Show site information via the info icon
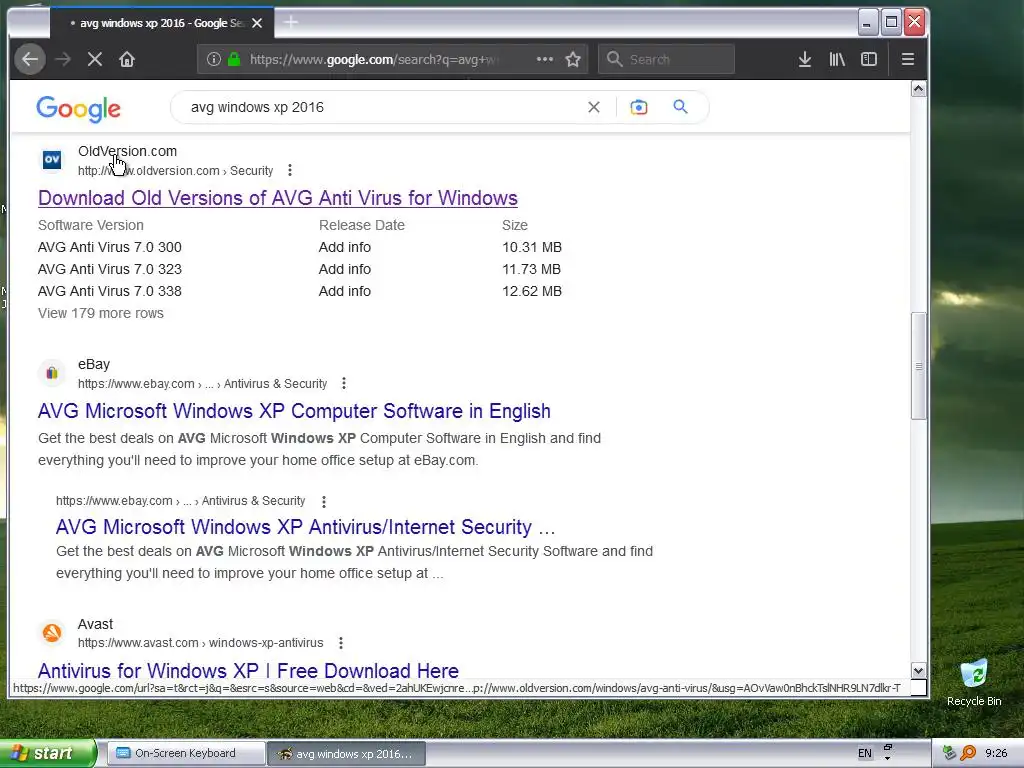This screenshot has height=768, width=1024. pos(214,59)
